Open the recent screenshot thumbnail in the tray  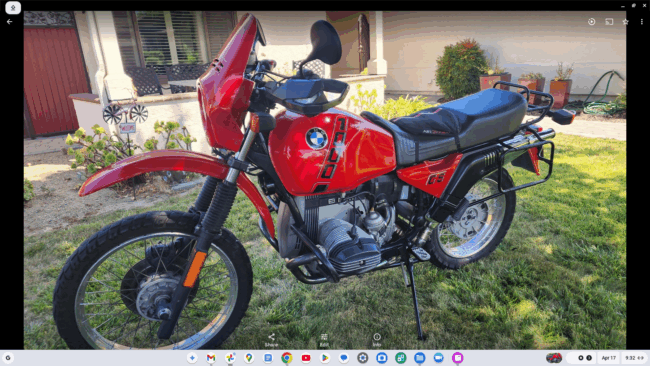[554, 358]
